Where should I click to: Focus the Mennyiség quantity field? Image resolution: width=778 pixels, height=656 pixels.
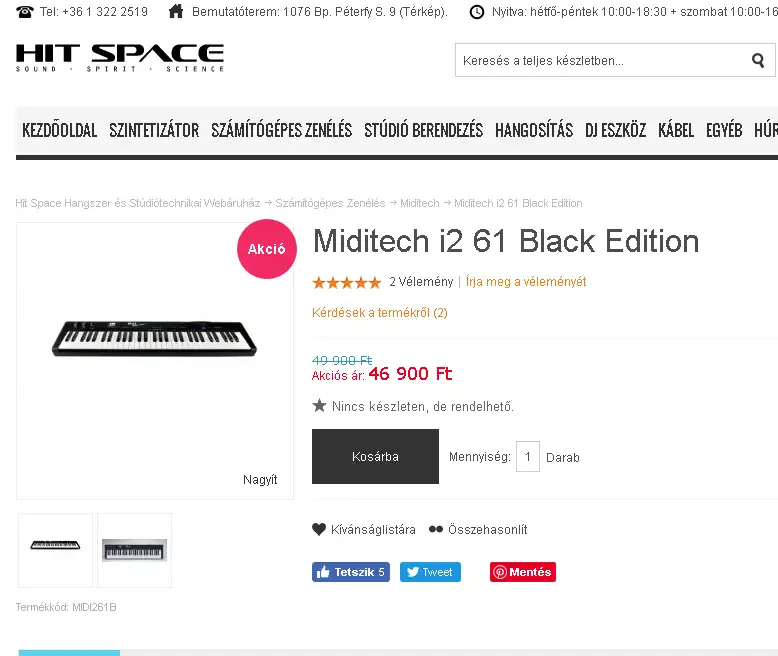[528, 457]
